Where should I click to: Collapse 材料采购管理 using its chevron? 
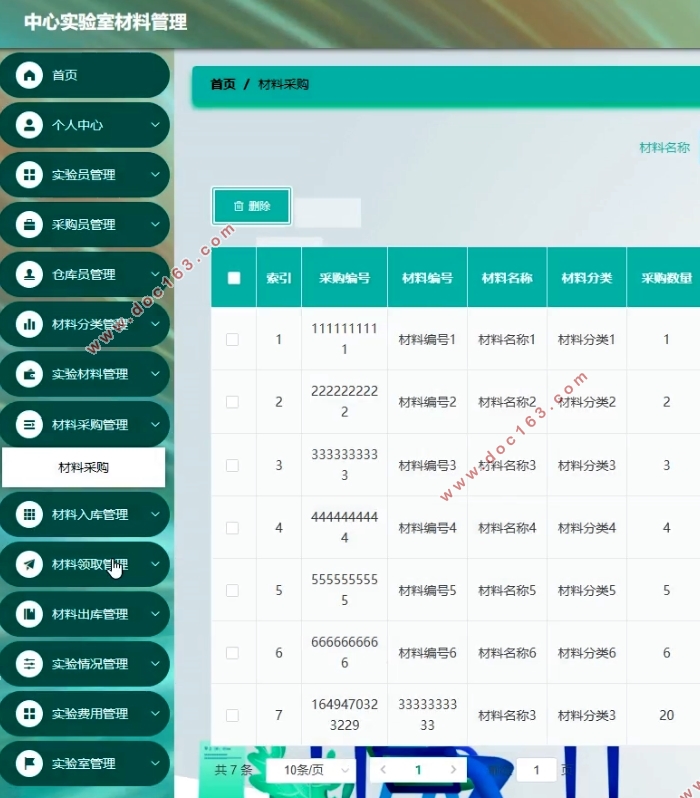coord(155,424)
